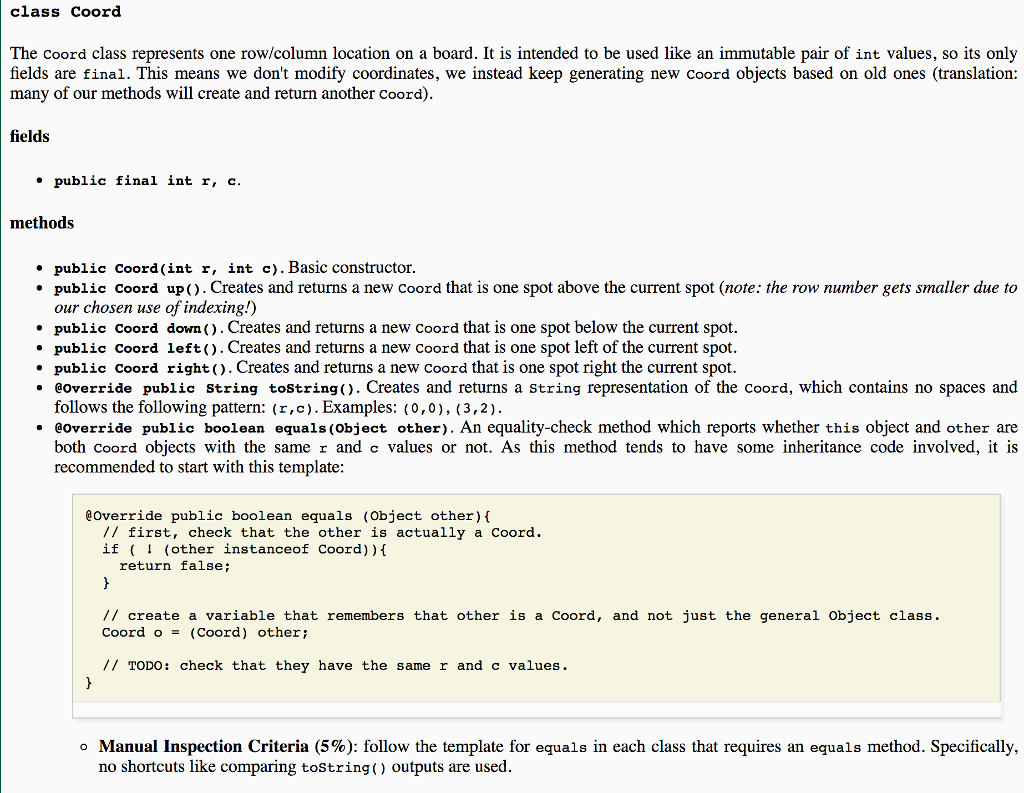Screen dimensions: 1024x793
Task: Click code line 'Coord o = (Coord) other;'
Action: click(x=205, y=633)
